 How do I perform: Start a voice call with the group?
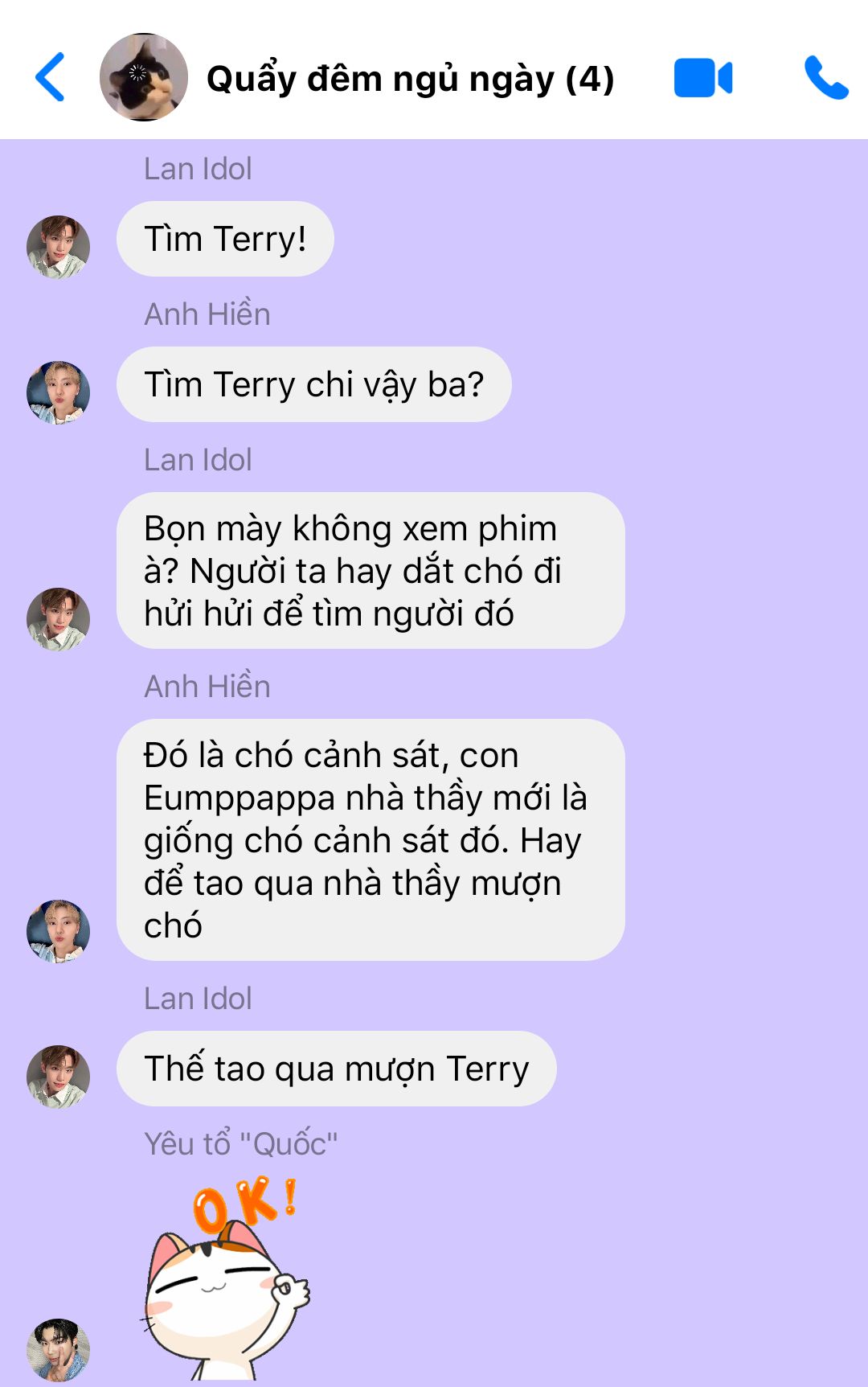826,77
